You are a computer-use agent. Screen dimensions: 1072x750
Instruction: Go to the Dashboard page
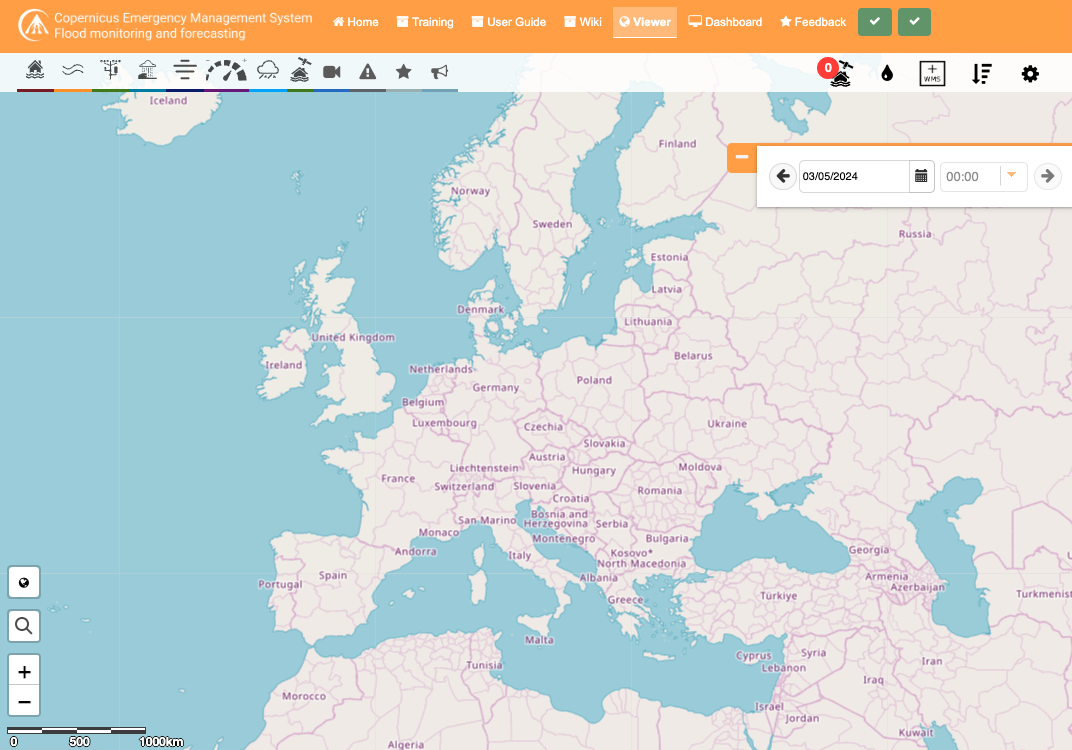pyautogui.click(x=725, y=22)
